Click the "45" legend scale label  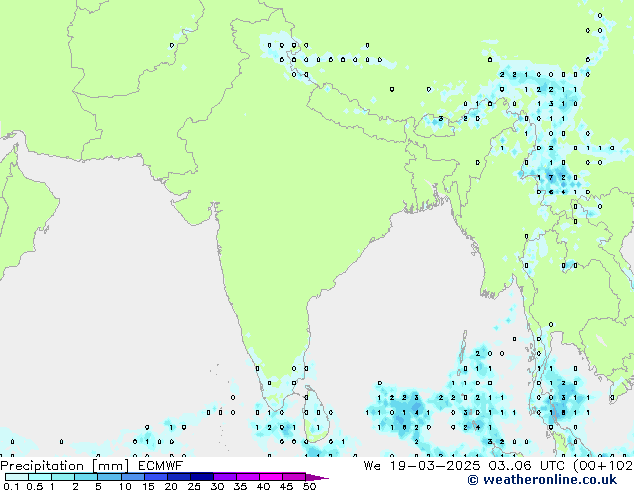pyautogui.click(x=286, y=486)
